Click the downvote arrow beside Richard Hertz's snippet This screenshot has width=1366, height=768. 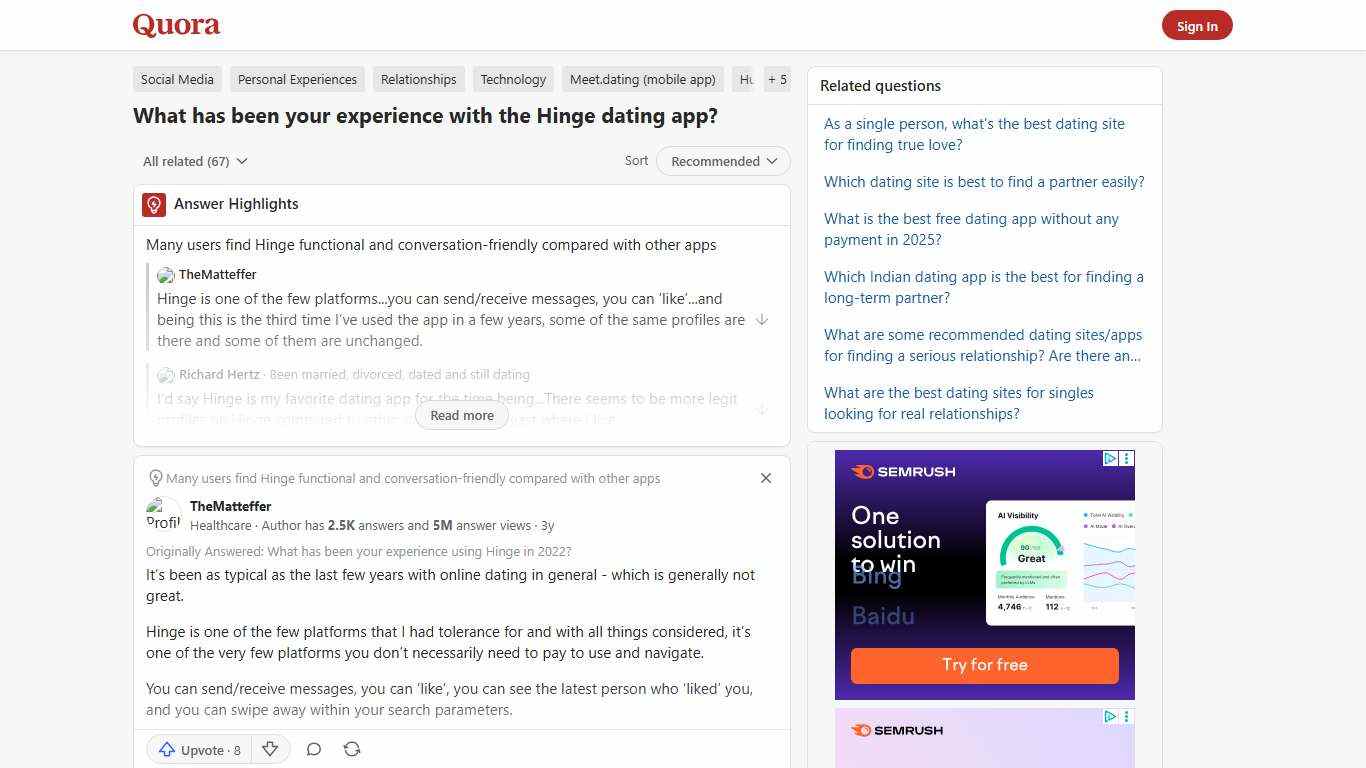point(762,408)
